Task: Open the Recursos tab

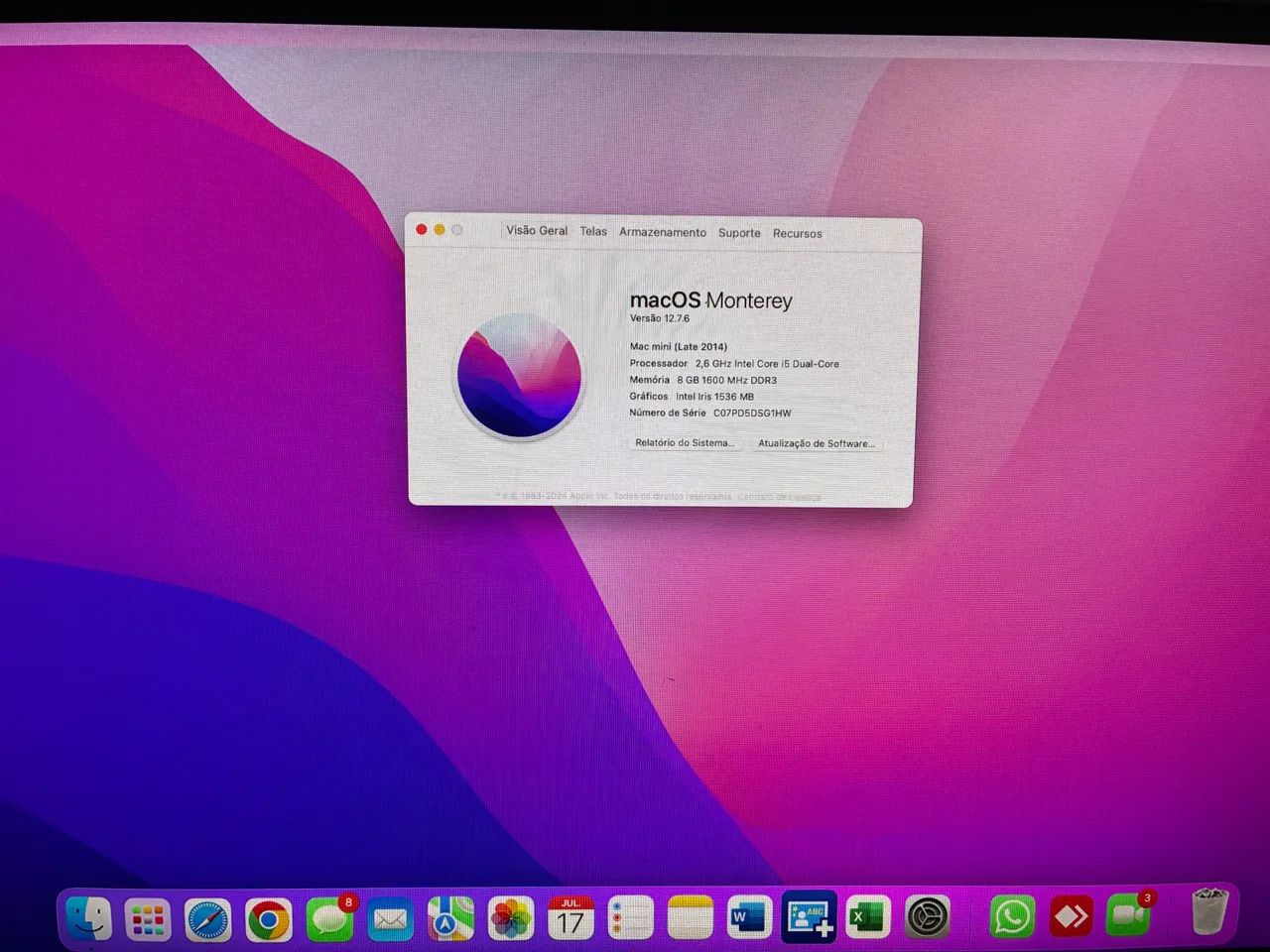Action: [798, 234]
